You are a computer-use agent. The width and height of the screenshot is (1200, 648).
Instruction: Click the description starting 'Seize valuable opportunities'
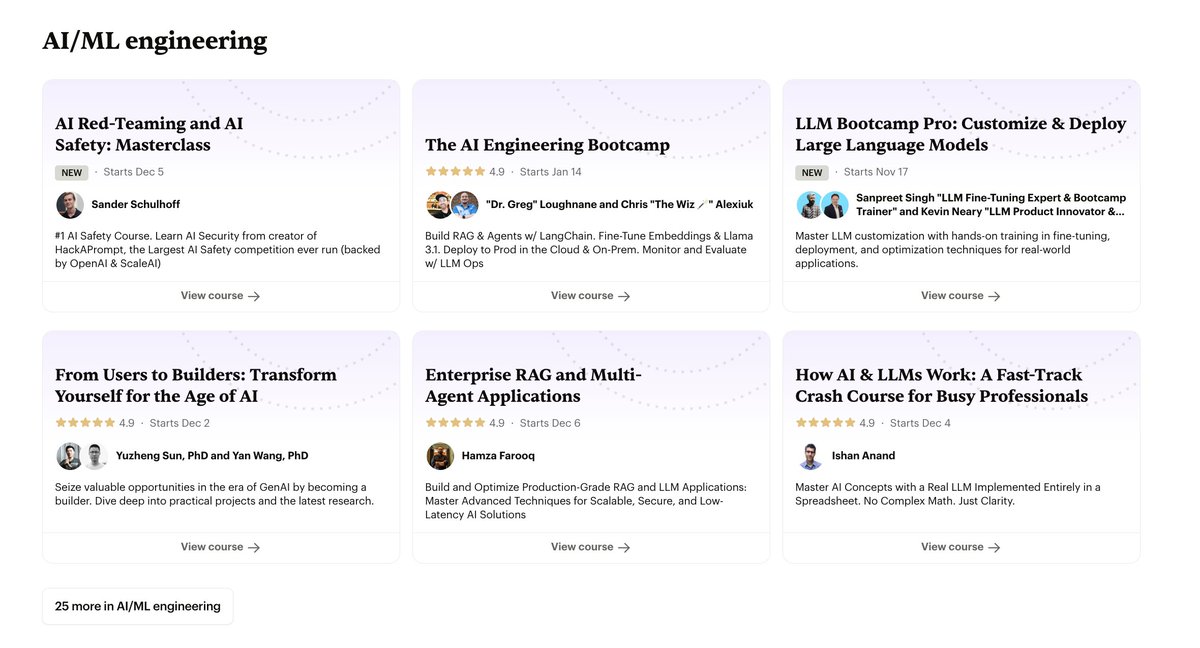click(214, 494)
